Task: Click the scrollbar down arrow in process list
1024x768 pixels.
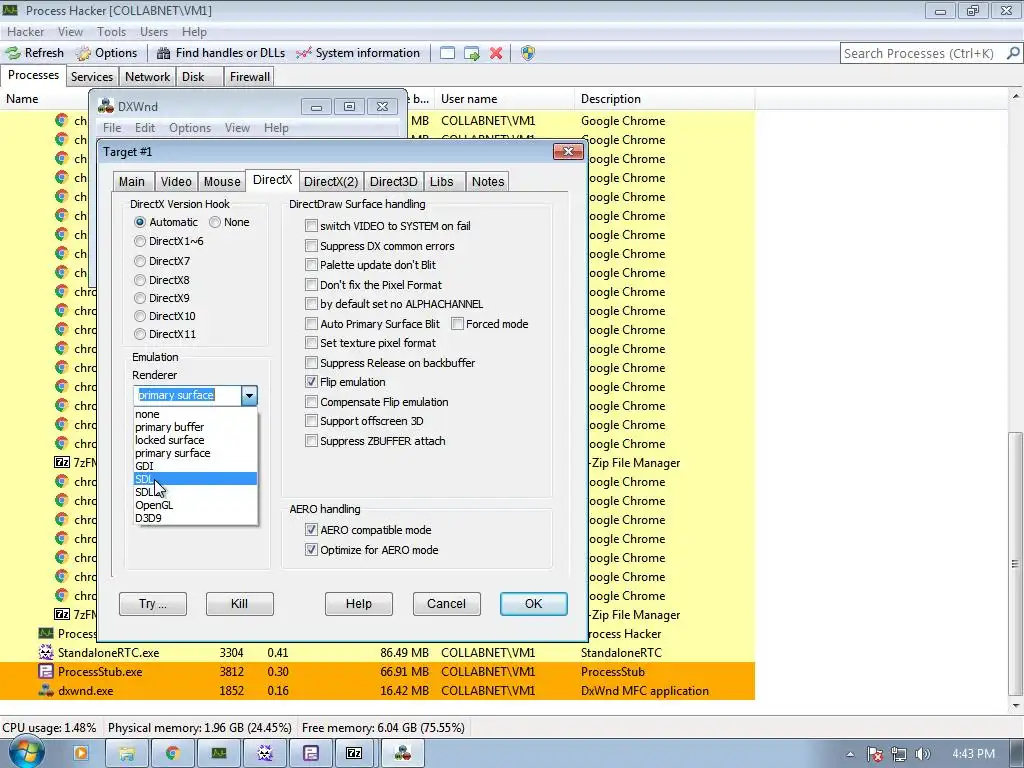Action: (x=1016, y=706)
